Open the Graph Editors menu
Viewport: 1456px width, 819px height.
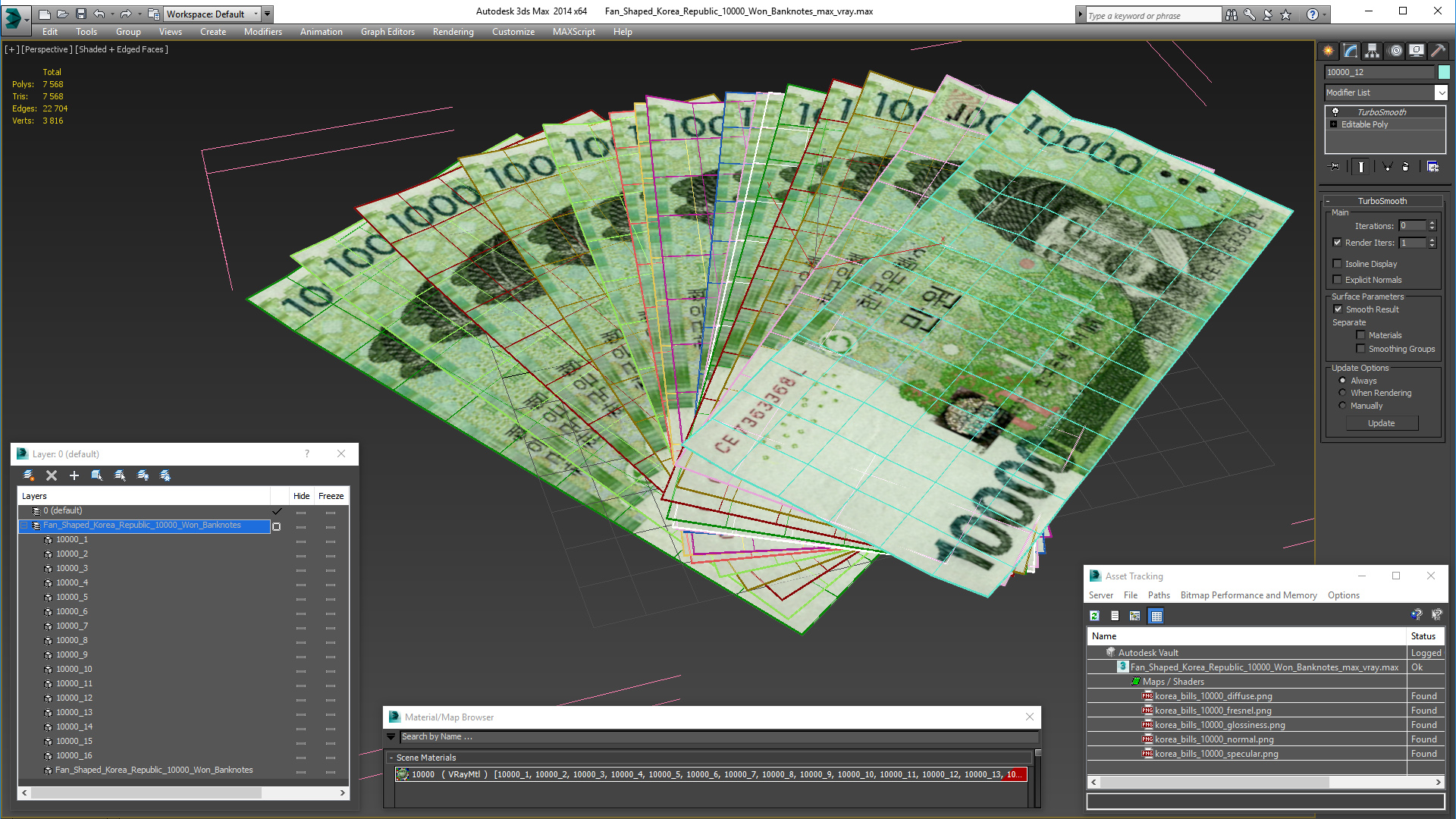(388, 32)
